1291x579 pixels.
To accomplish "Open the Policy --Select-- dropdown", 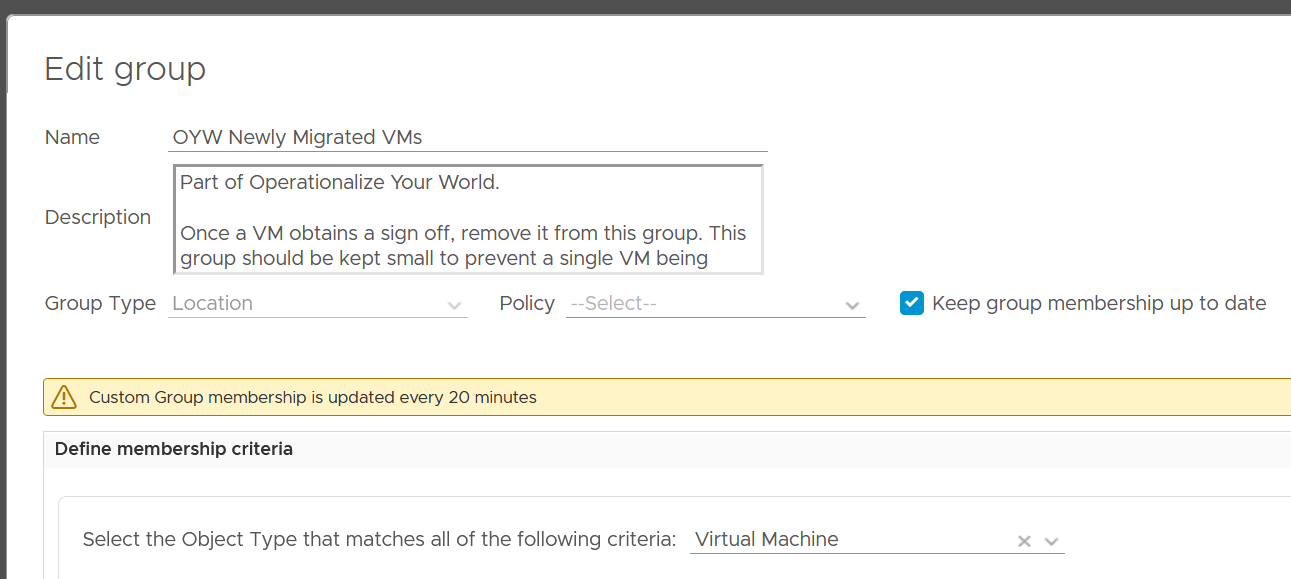I will [715, 304].
